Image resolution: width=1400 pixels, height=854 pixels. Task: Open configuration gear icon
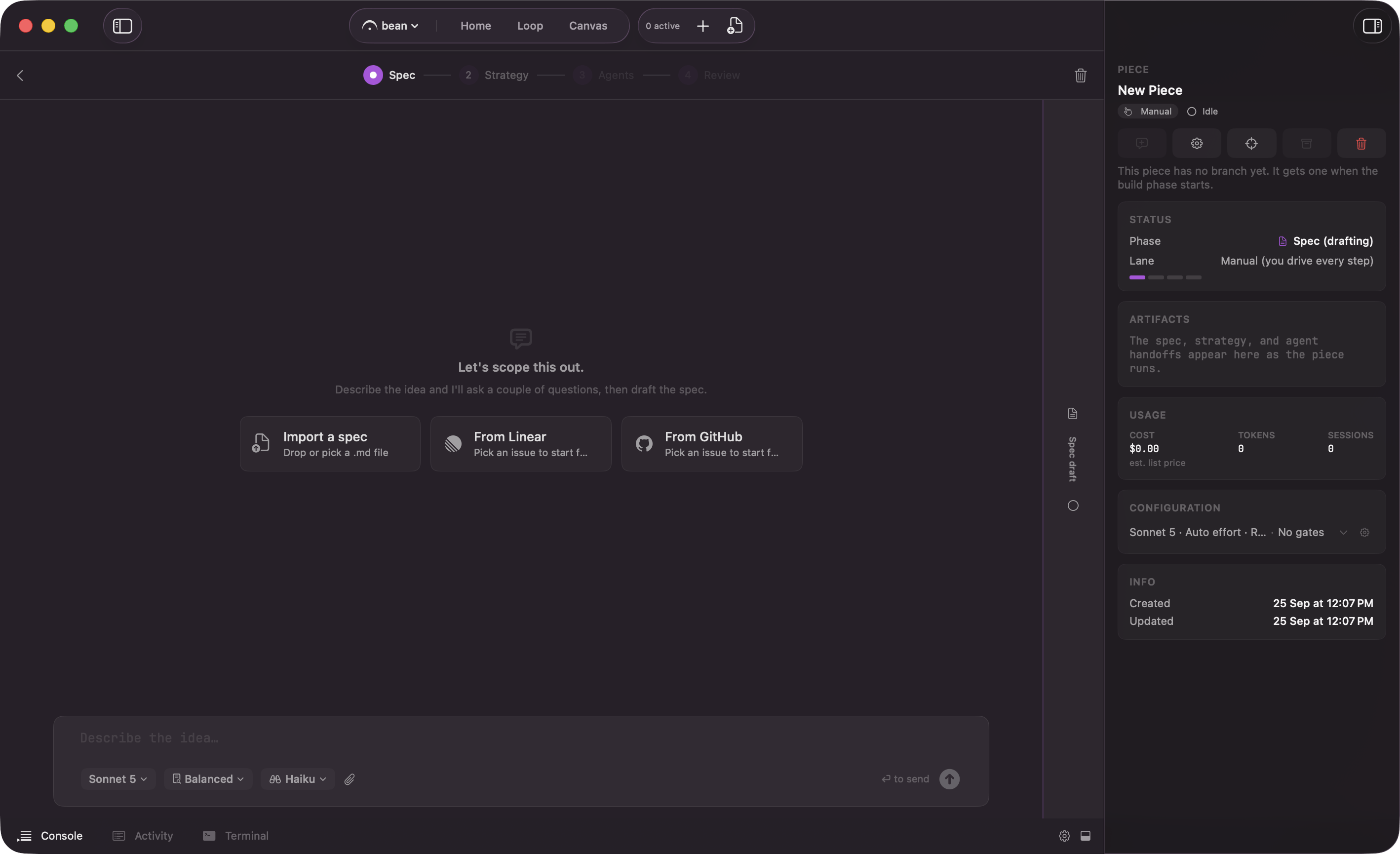pos(1364,533)
